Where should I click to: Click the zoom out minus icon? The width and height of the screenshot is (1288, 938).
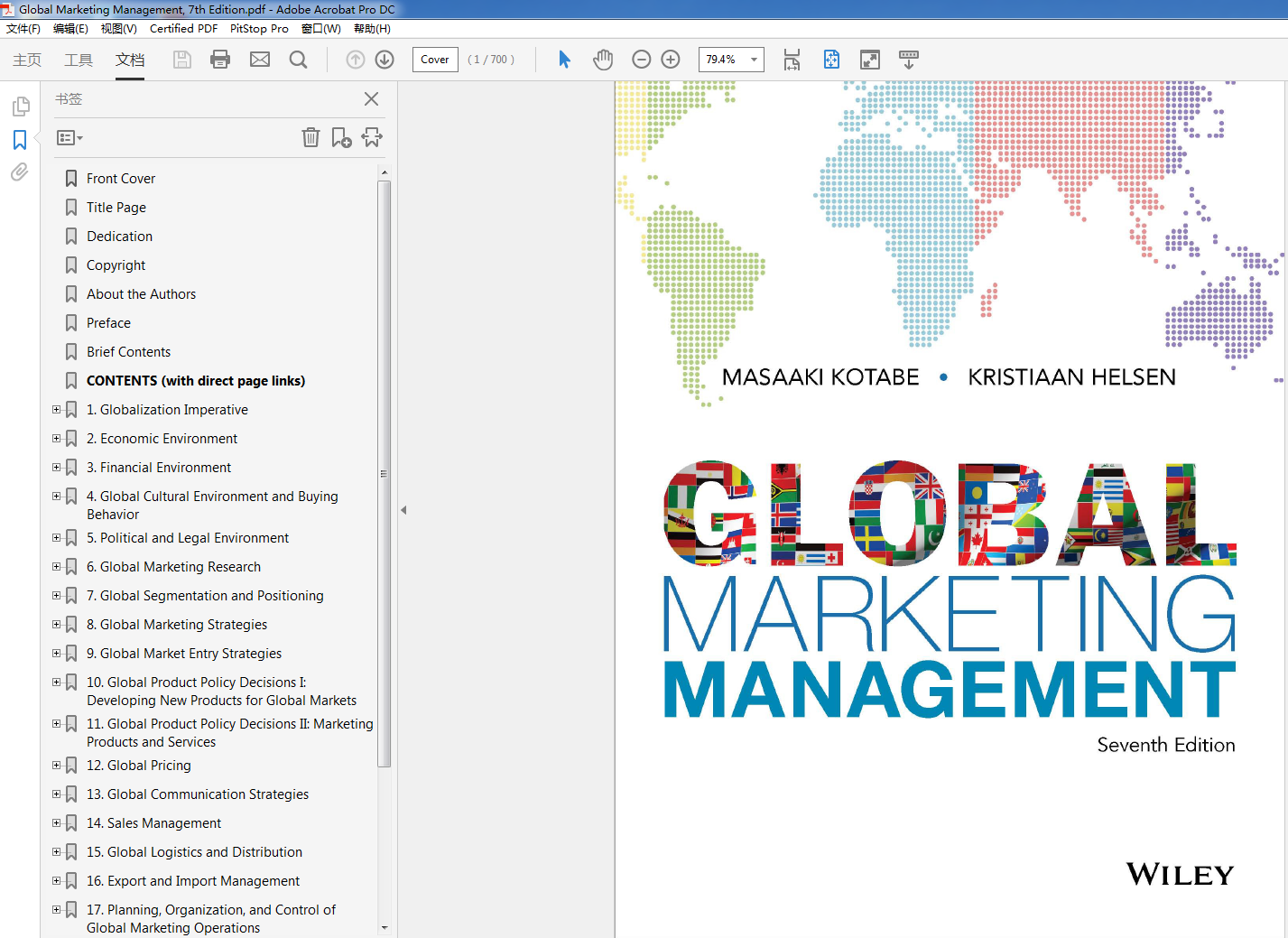click(642, 60)
